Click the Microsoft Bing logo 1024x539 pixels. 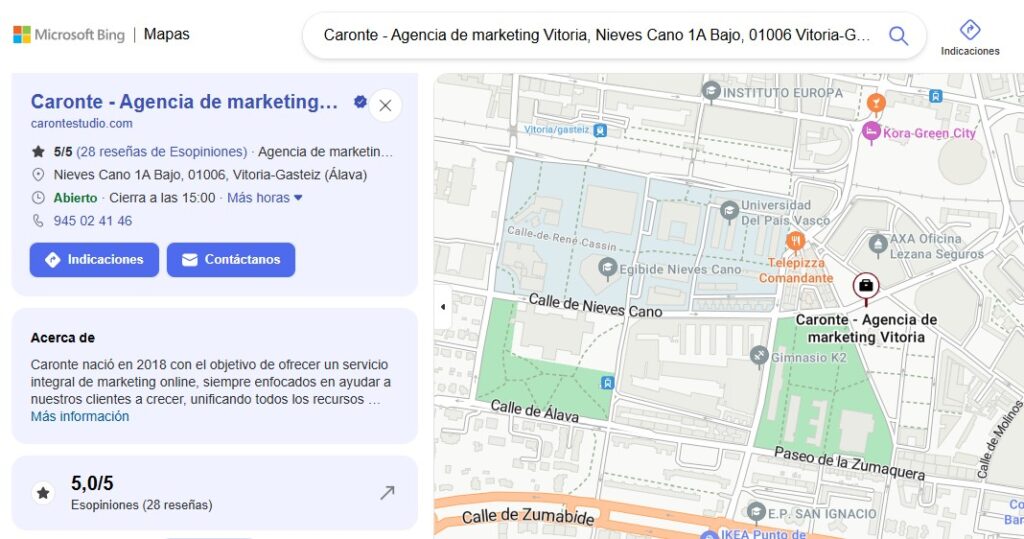pos(69,35)
